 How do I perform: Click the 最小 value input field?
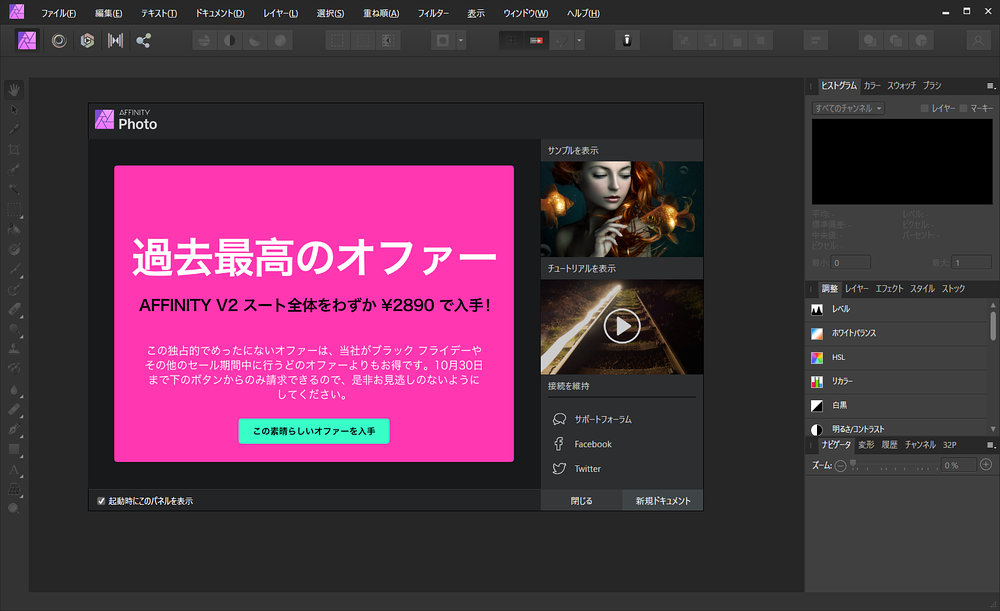(851, 263)
